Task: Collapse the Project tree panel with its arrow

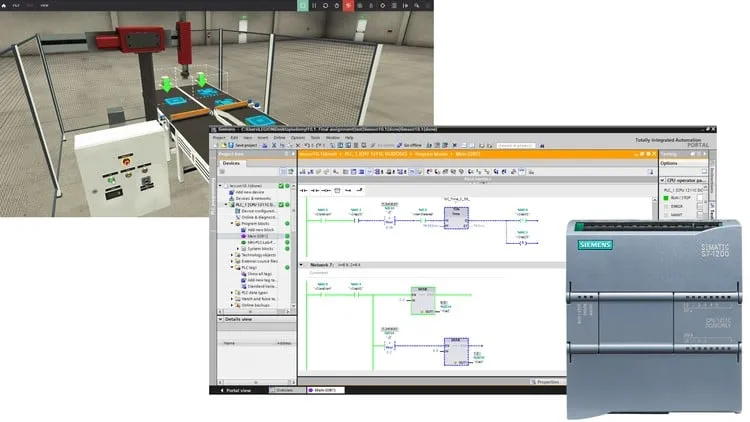Action: 293,154
